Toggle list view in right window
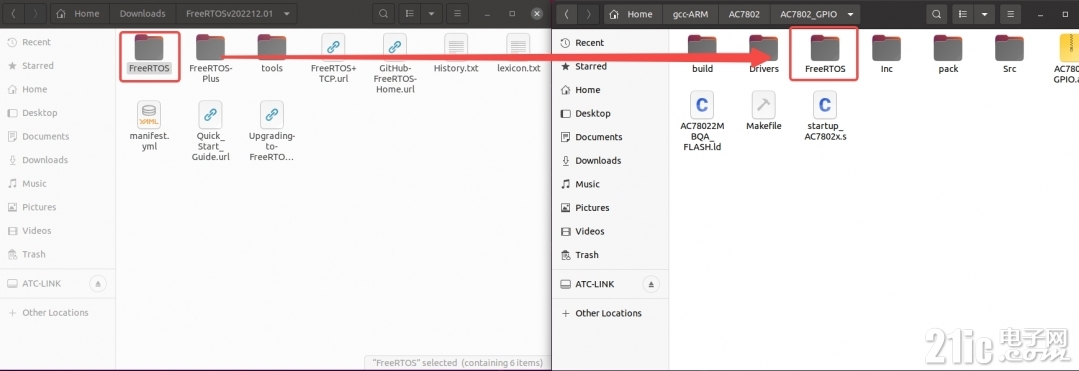Screen dimensions: 1079x371 click(963, 14)
